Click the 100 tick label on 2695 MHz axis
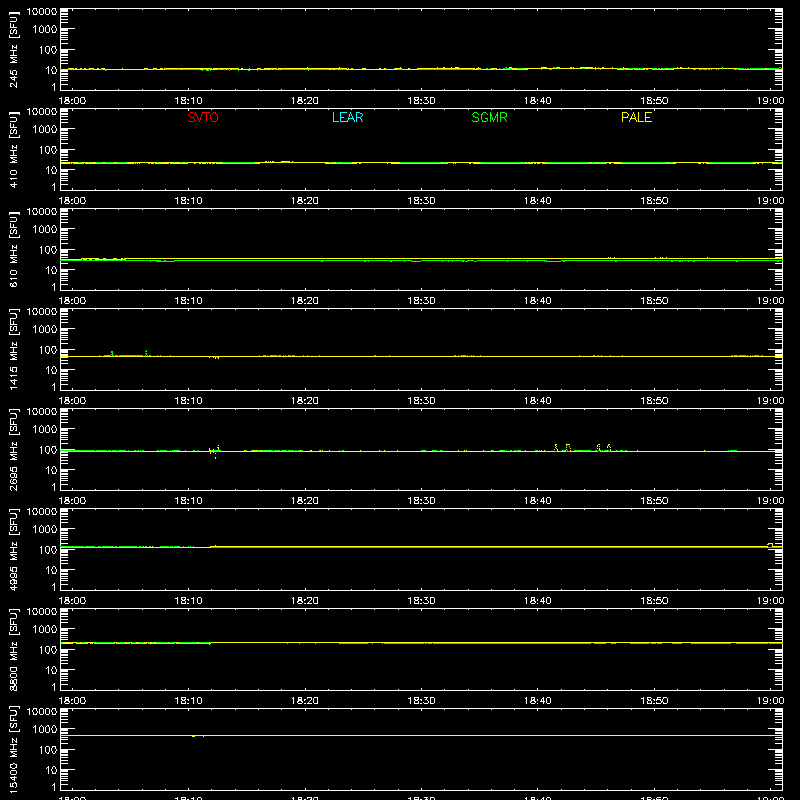 coord(48,450)
